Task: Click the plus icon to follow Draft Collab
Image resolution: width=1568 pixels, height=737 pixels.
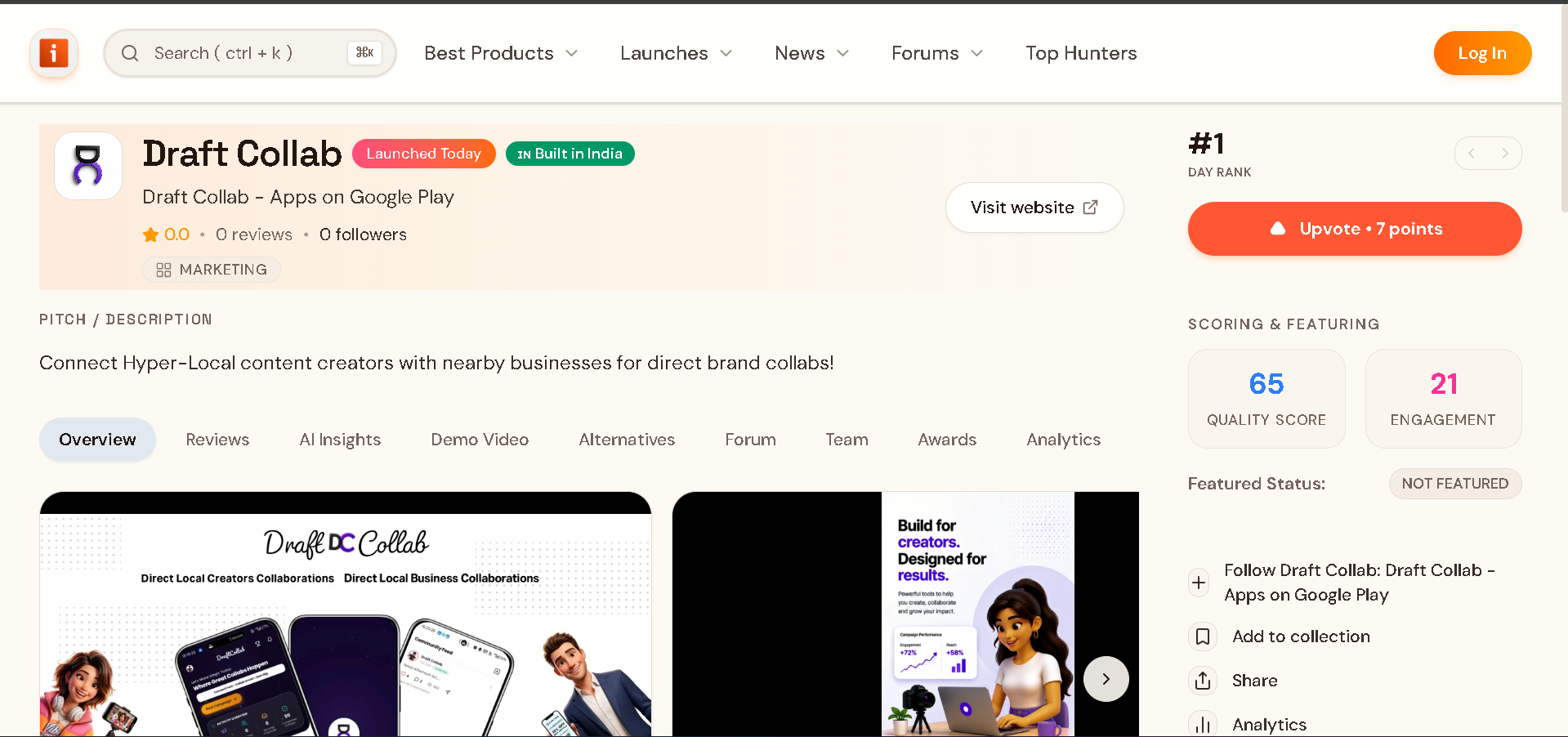Action: (1199, 583)
